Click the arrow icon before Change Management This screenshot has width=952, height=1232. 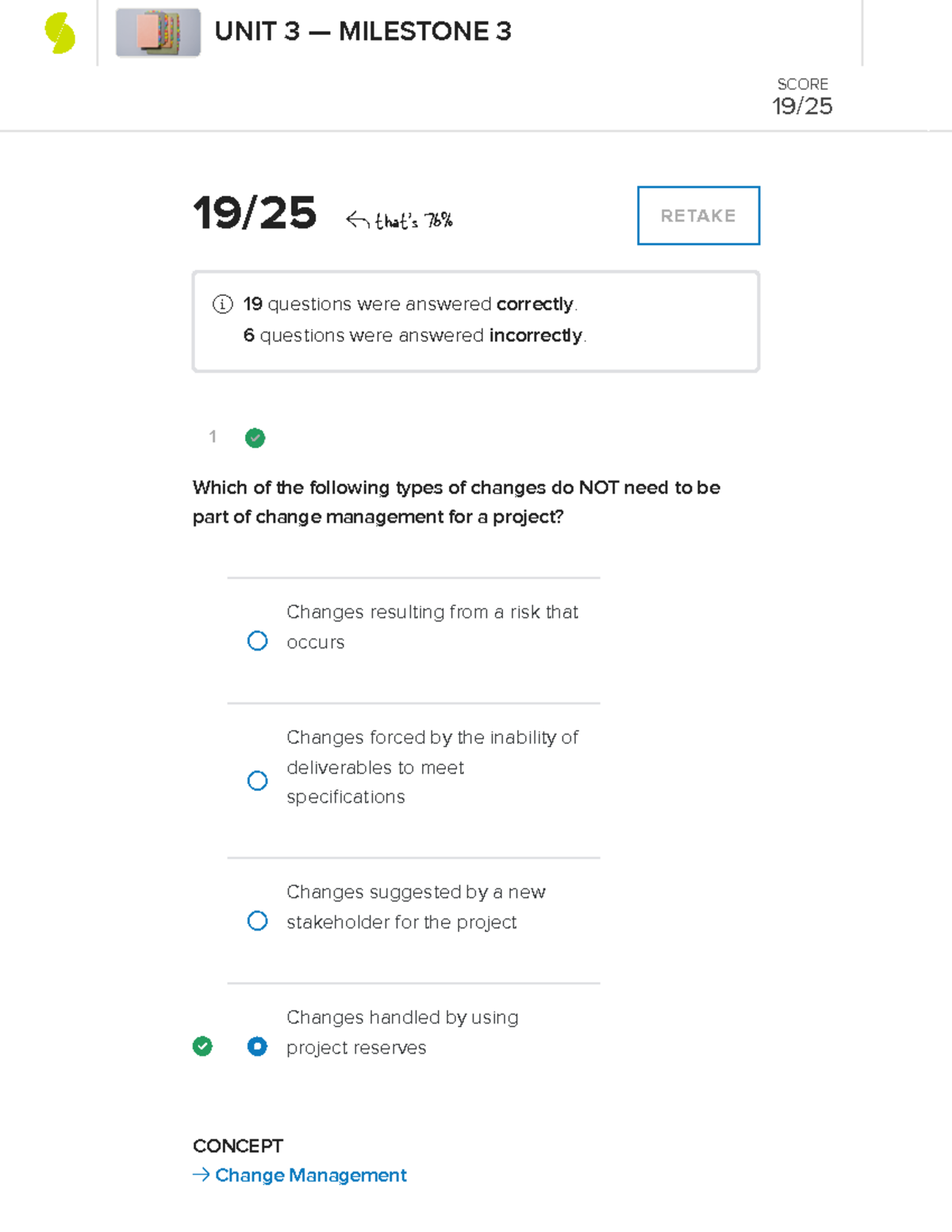pos(201,1175)
